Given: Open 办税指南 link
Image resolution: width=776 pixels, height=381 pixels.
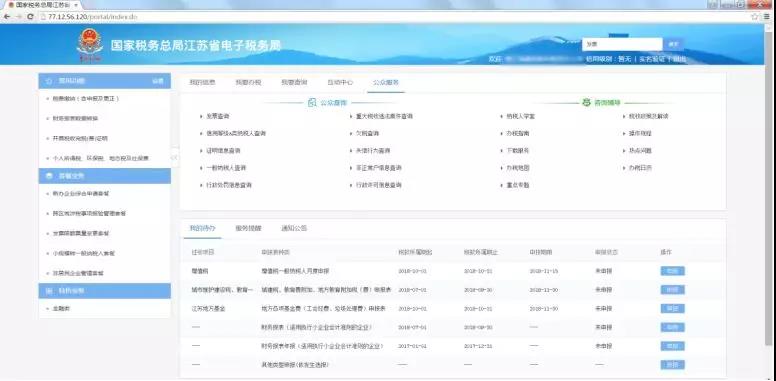Looking at the screenshot, I should (518, 134).
